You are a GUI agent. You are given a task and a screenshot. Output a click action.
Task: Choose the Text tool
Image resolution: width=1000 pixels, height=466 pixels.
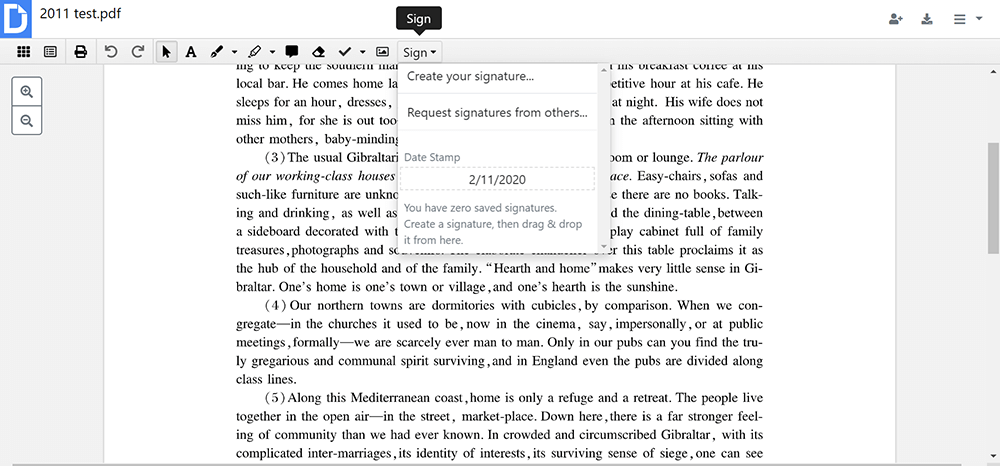190,52
